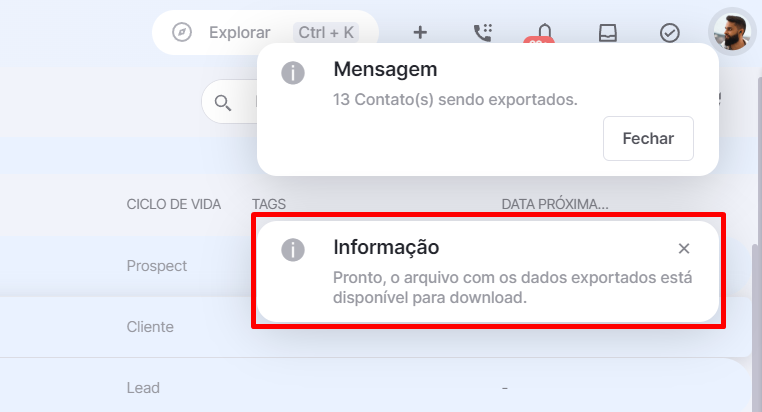
Task: Click the Fechar button
Action: pyautogui.click(x=648, y=138)
